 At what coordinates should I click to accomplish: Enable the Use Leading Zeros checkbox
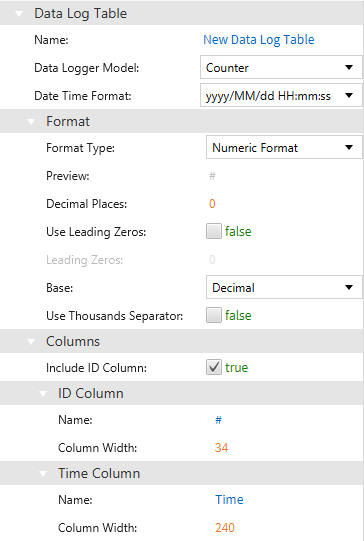(214, 231)
